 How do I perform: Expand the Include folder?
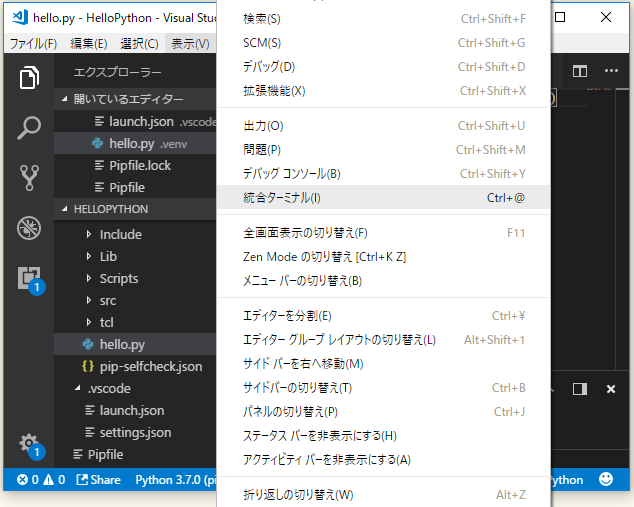135,234
